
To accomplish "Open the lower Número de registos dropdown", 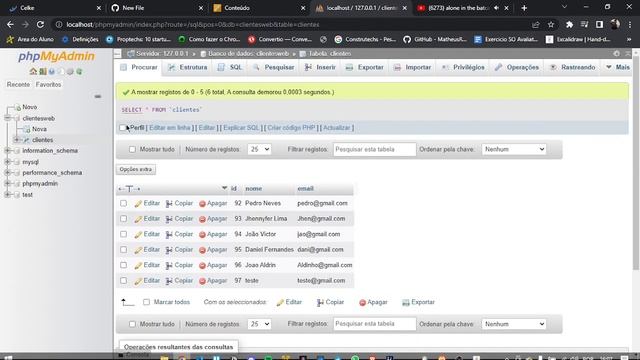I will click(259, 324).
